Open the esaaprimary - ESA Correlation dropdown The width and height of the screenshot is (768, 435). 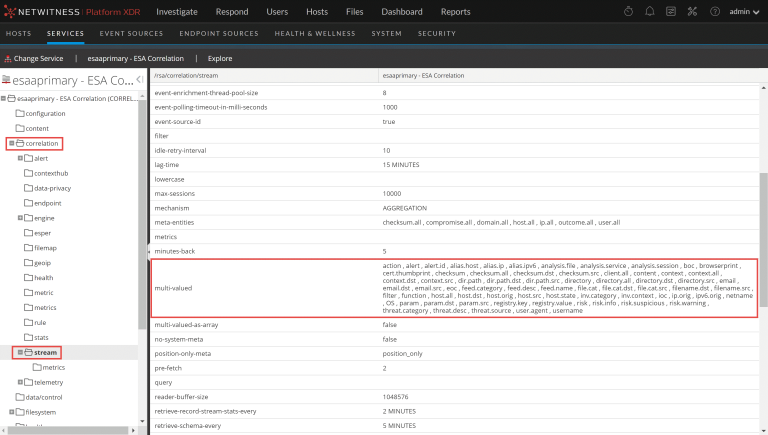pyautogui.click(x=136, y=58)
